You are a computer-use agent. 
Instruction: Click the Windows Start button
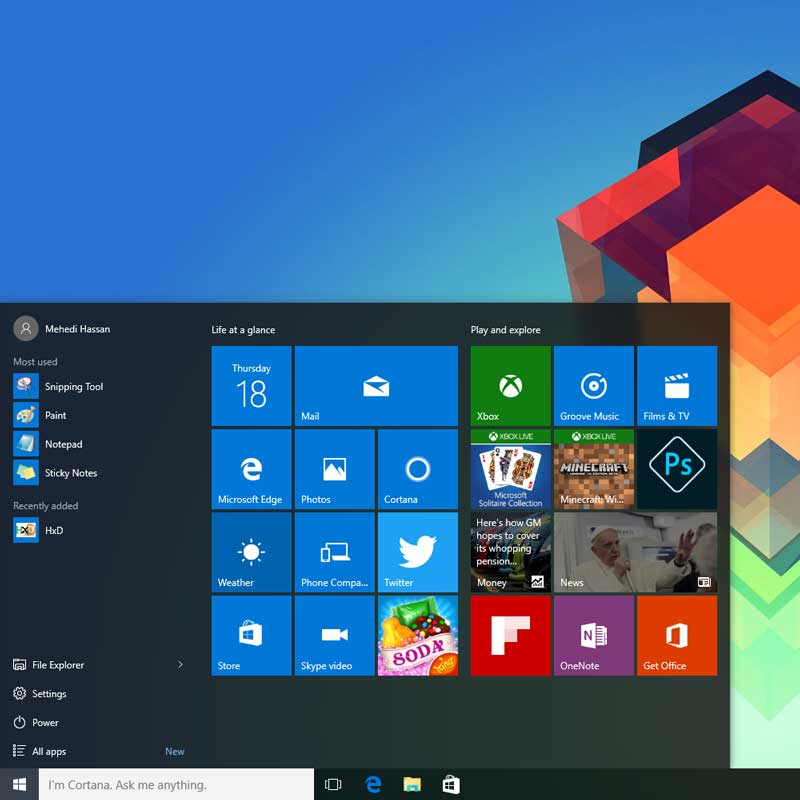pyautogui.click(x=19, y=784)
